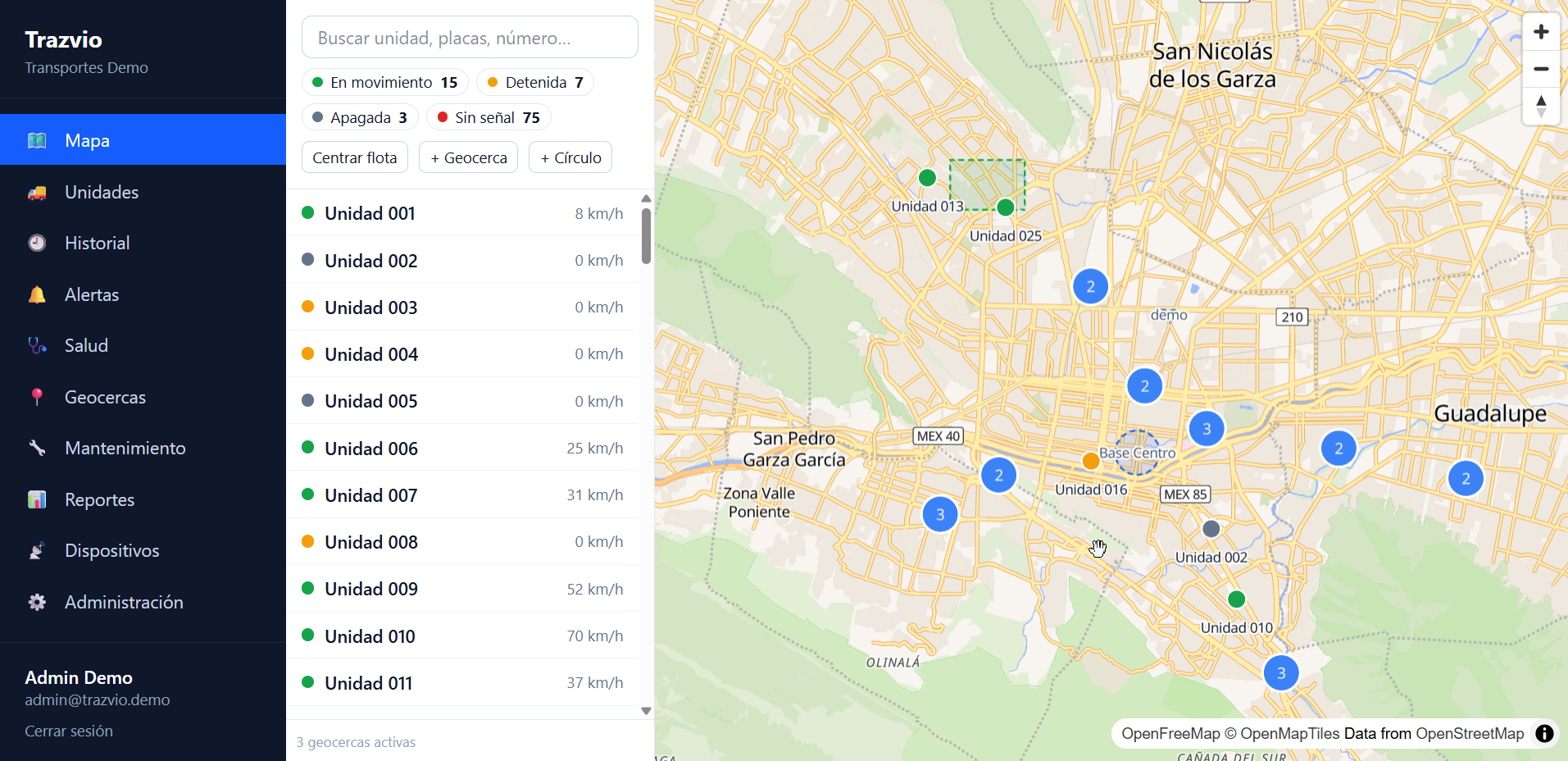
Task: Select Unidad 016 orange marker on map
Action: [1090, 461]
